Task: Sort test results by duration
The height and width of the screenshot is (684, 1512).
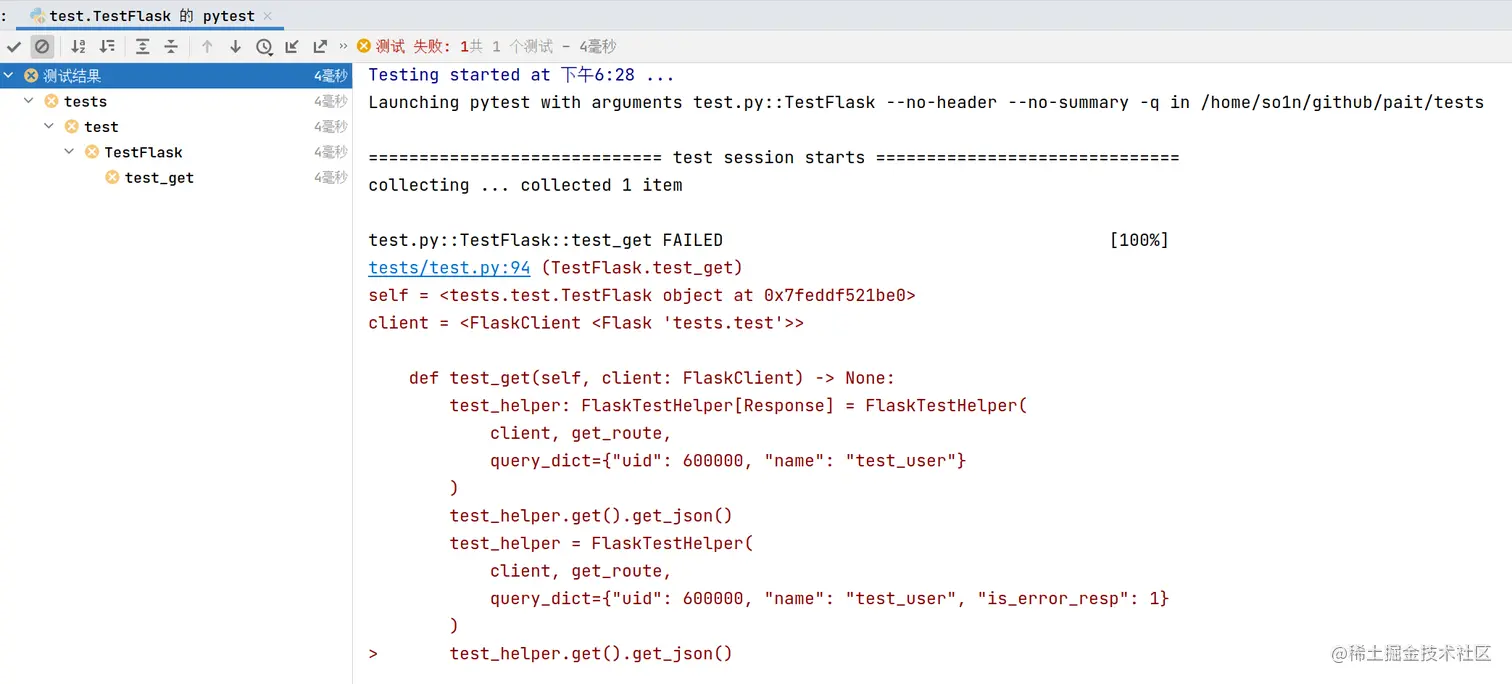Action: 107,46
